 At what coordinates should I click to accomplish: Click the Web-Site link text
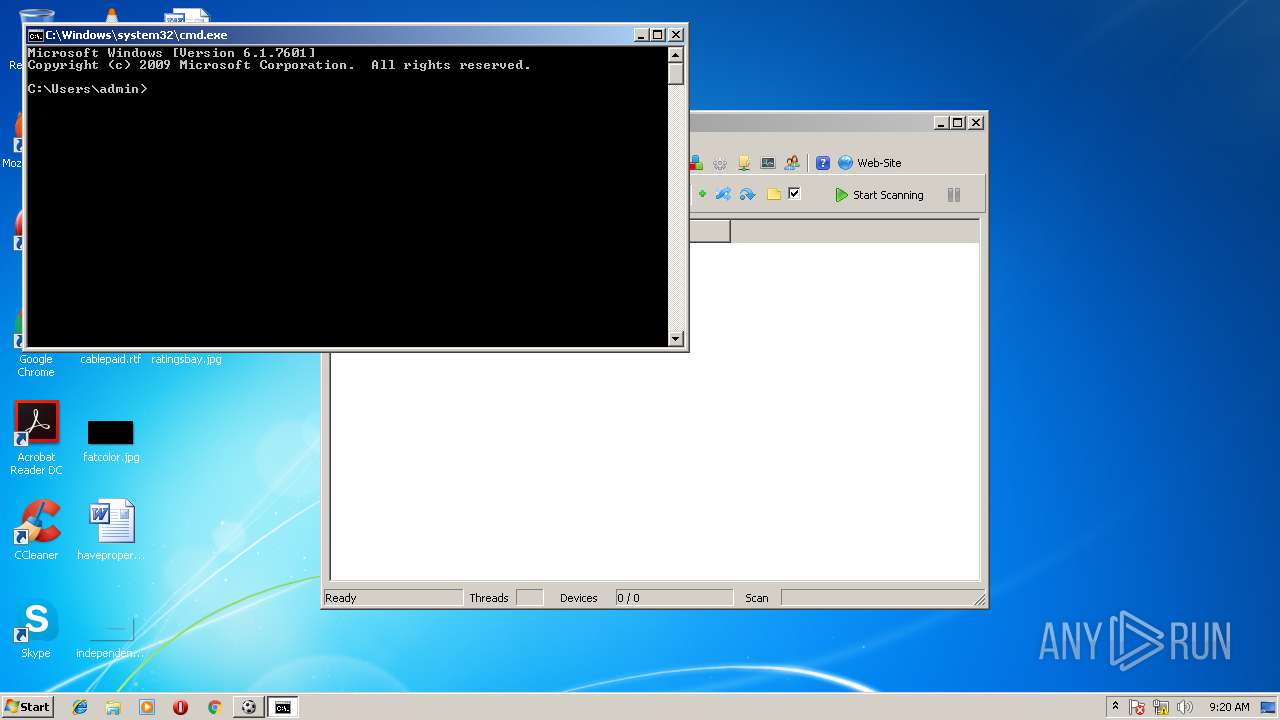[x=879, y=163]
